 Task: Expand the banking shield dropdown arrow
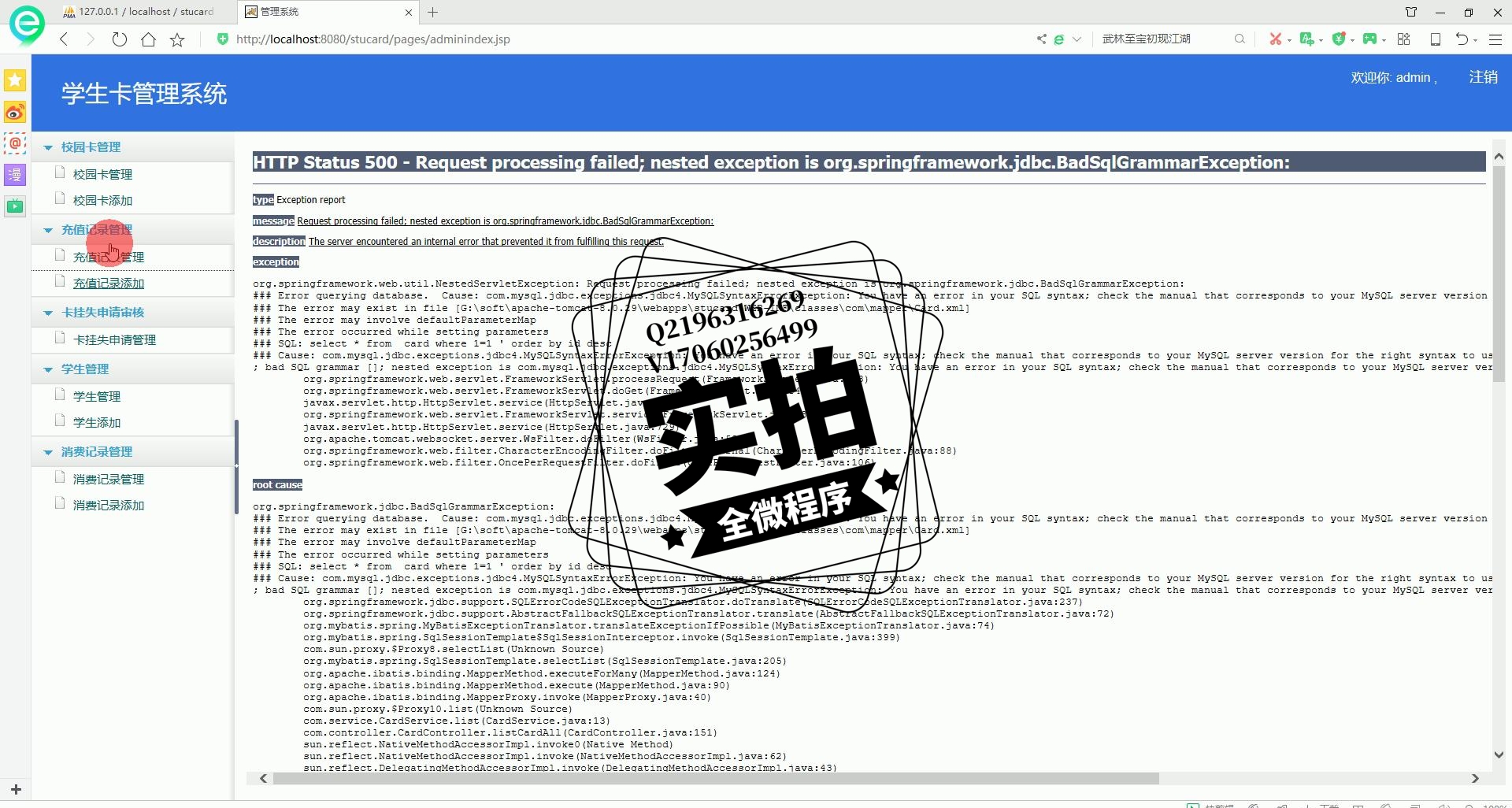(x=1352, y=40)
